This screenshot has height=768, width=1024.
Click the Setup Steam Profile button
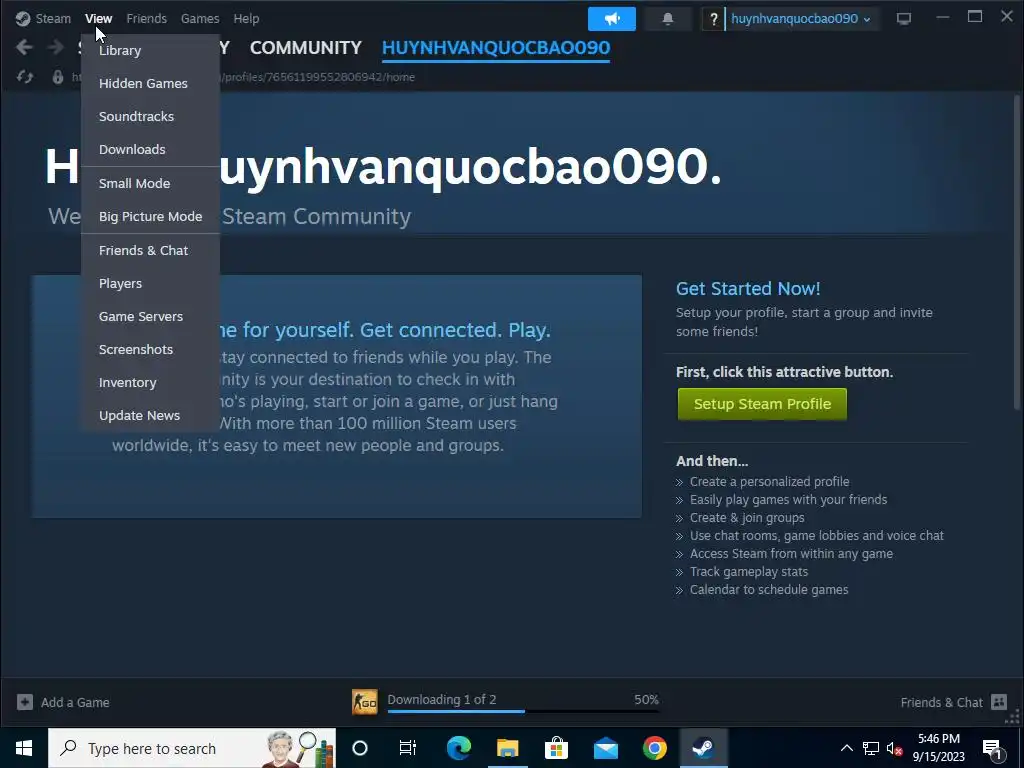tap(762, 404)
